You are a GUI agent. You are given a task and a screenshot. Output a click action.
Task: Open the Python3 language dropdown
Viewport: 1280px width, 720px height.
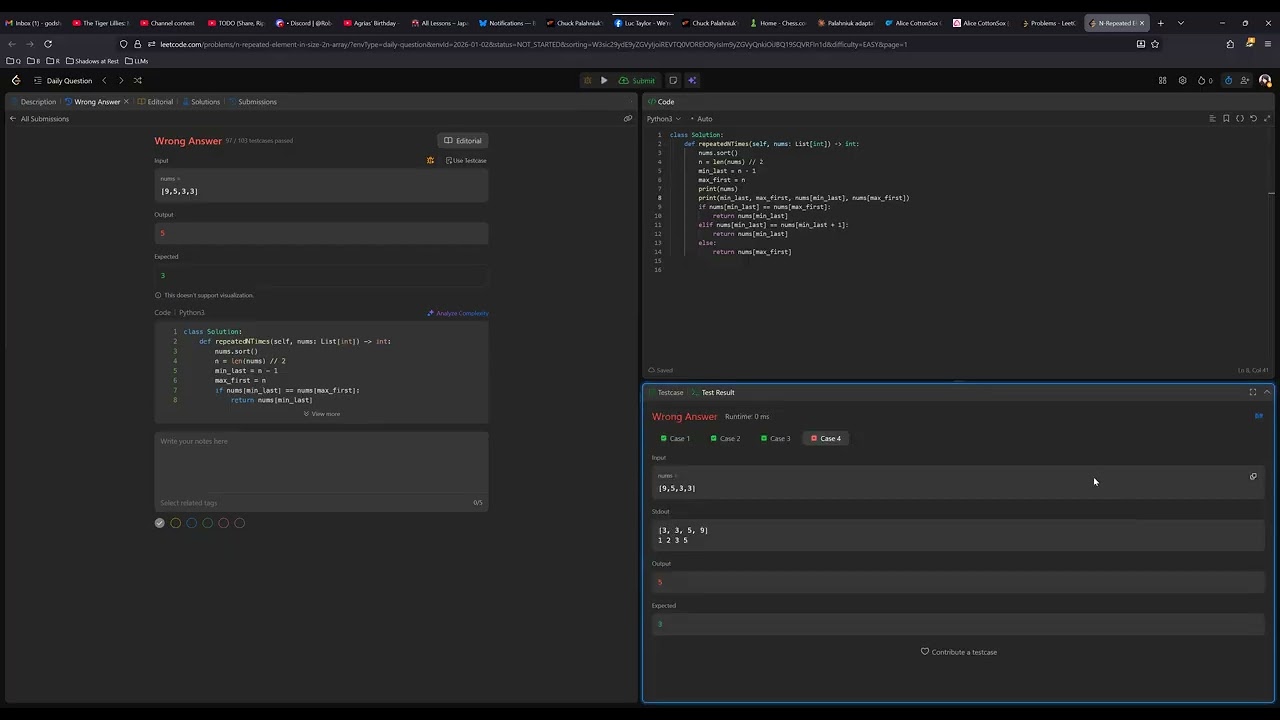[x=663, y=119]
